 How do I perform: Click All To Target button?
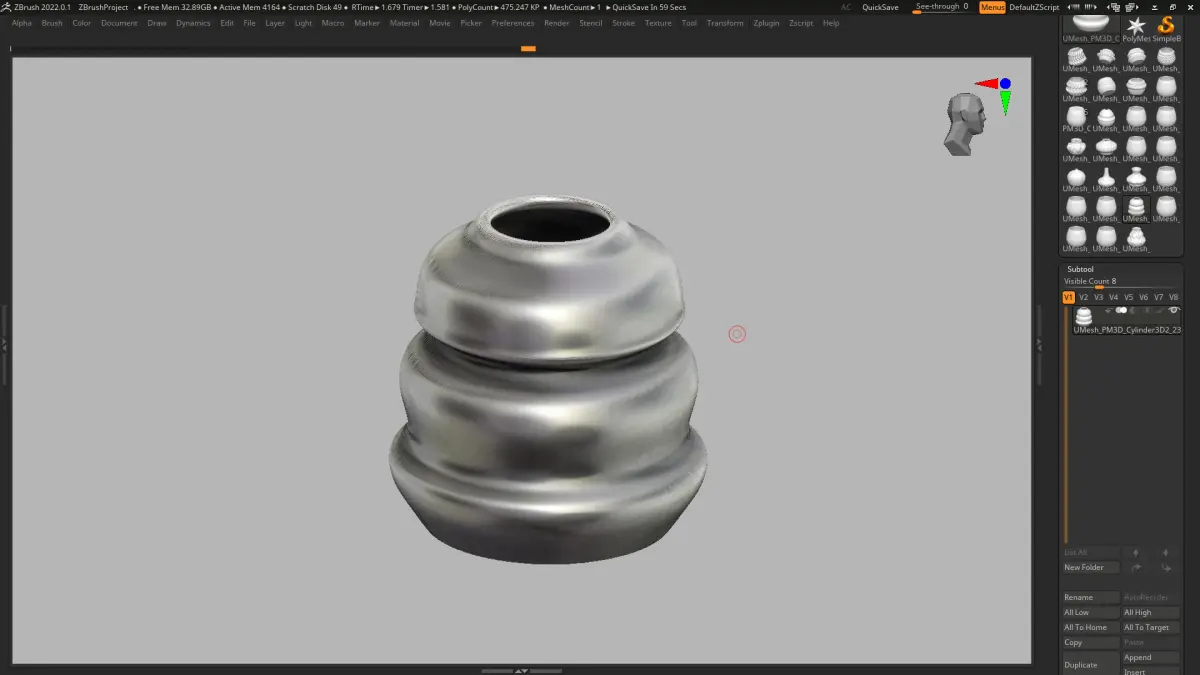pyautogui.click(x=1151, y=627)
